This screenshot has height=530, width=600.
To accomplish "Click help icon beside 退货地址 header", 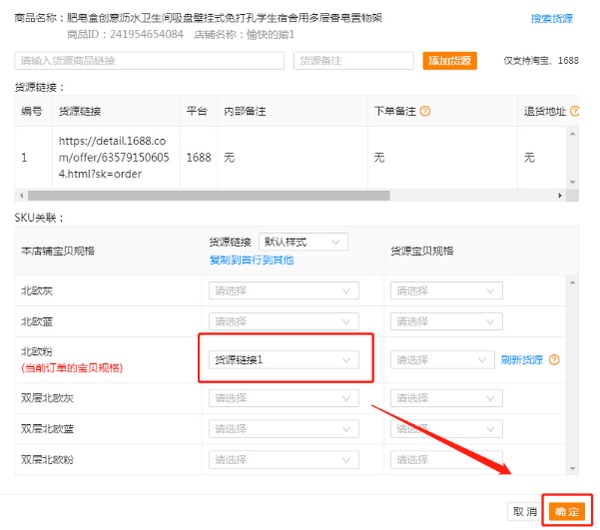I will coord(572,111).
